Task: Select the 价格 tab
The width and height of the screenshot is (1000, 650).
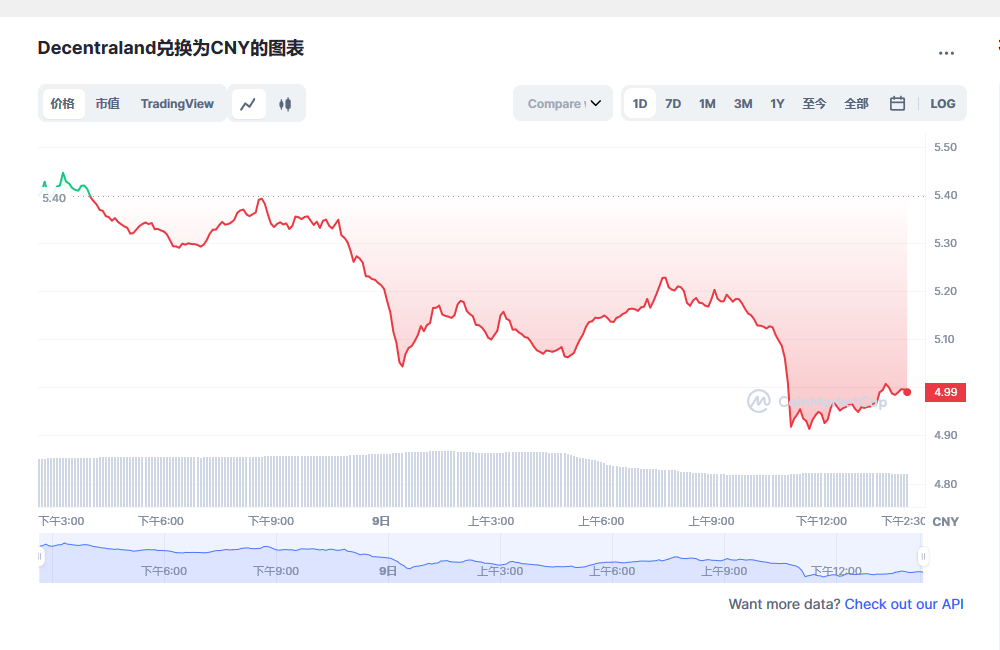Action: pos(63,103)
